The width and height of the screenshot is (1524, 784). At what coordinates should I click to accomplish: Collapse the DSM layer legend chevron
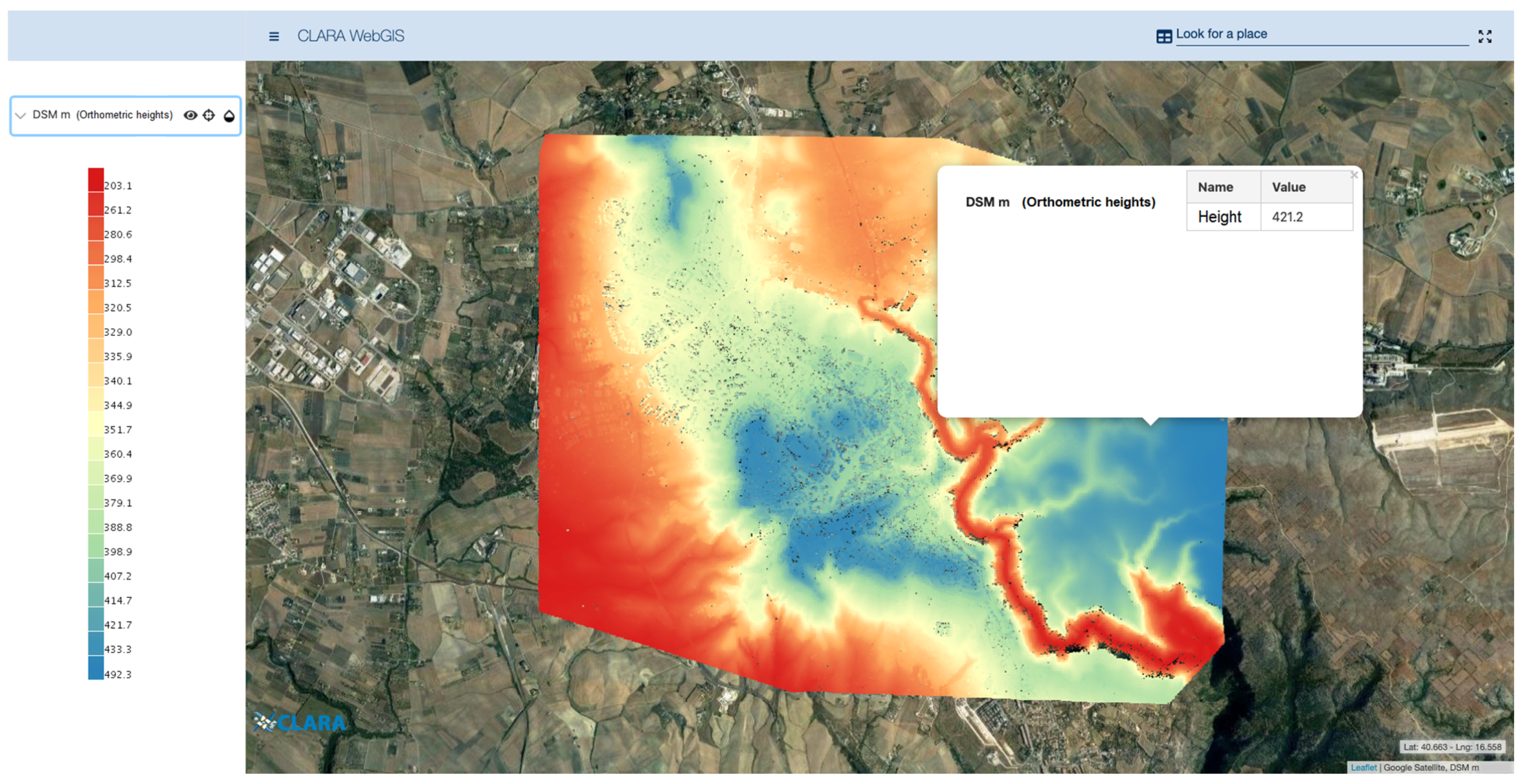coord(20,116)
